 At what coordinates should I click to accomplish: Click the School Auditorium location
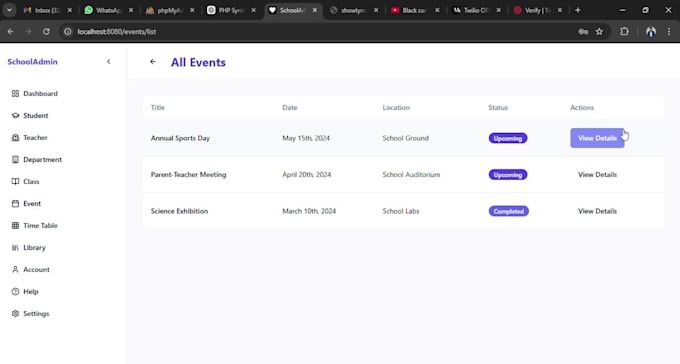[411, 174]
